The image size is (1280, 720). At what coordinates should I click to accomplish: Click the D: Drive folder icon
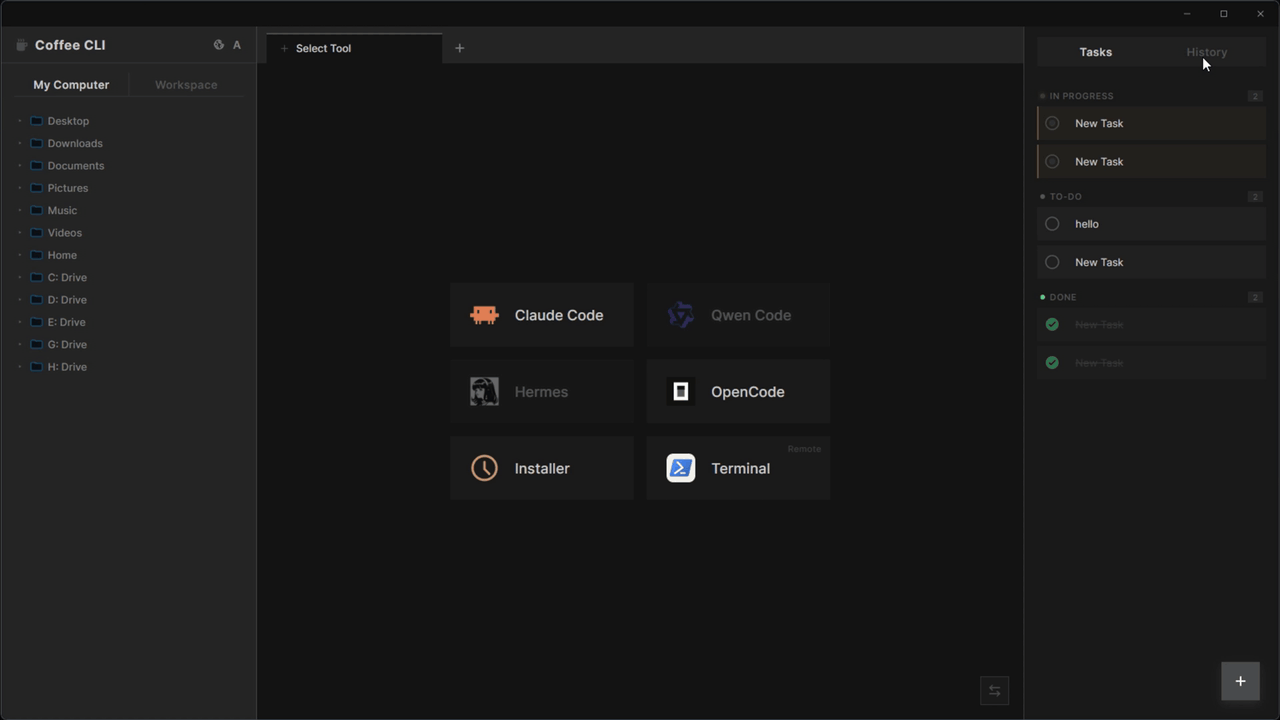pos(37,300)
